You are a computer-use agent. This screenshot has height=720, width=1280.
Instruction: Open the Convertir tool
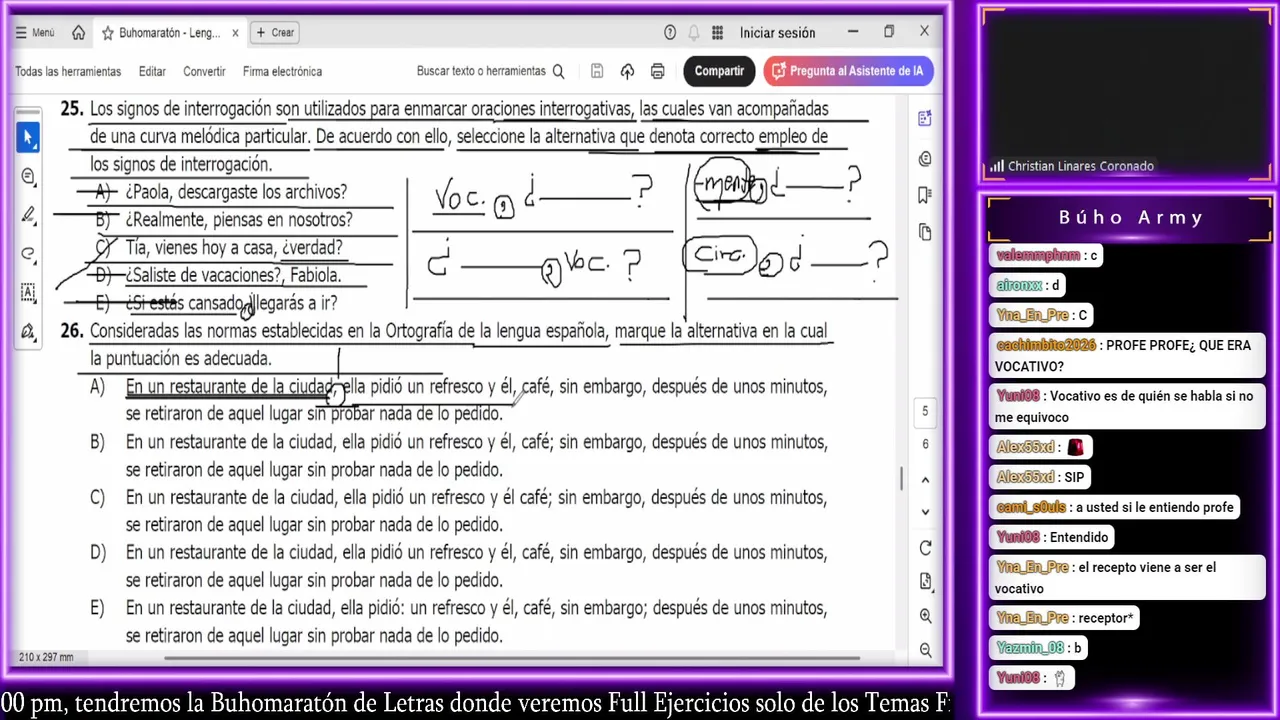tap(204, 71)
